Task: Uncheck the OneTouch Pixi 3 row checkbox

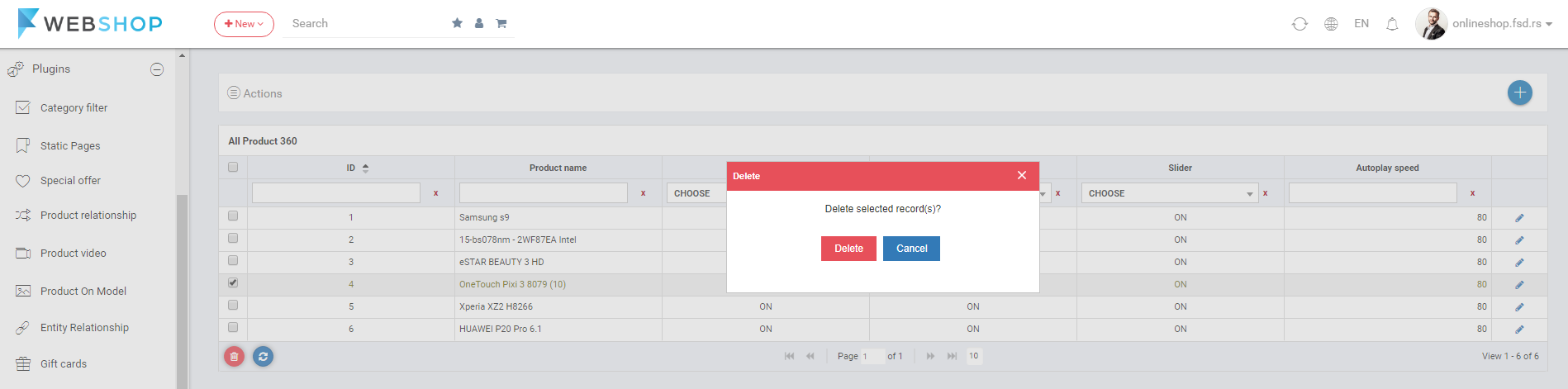Action: click(233, 282)
